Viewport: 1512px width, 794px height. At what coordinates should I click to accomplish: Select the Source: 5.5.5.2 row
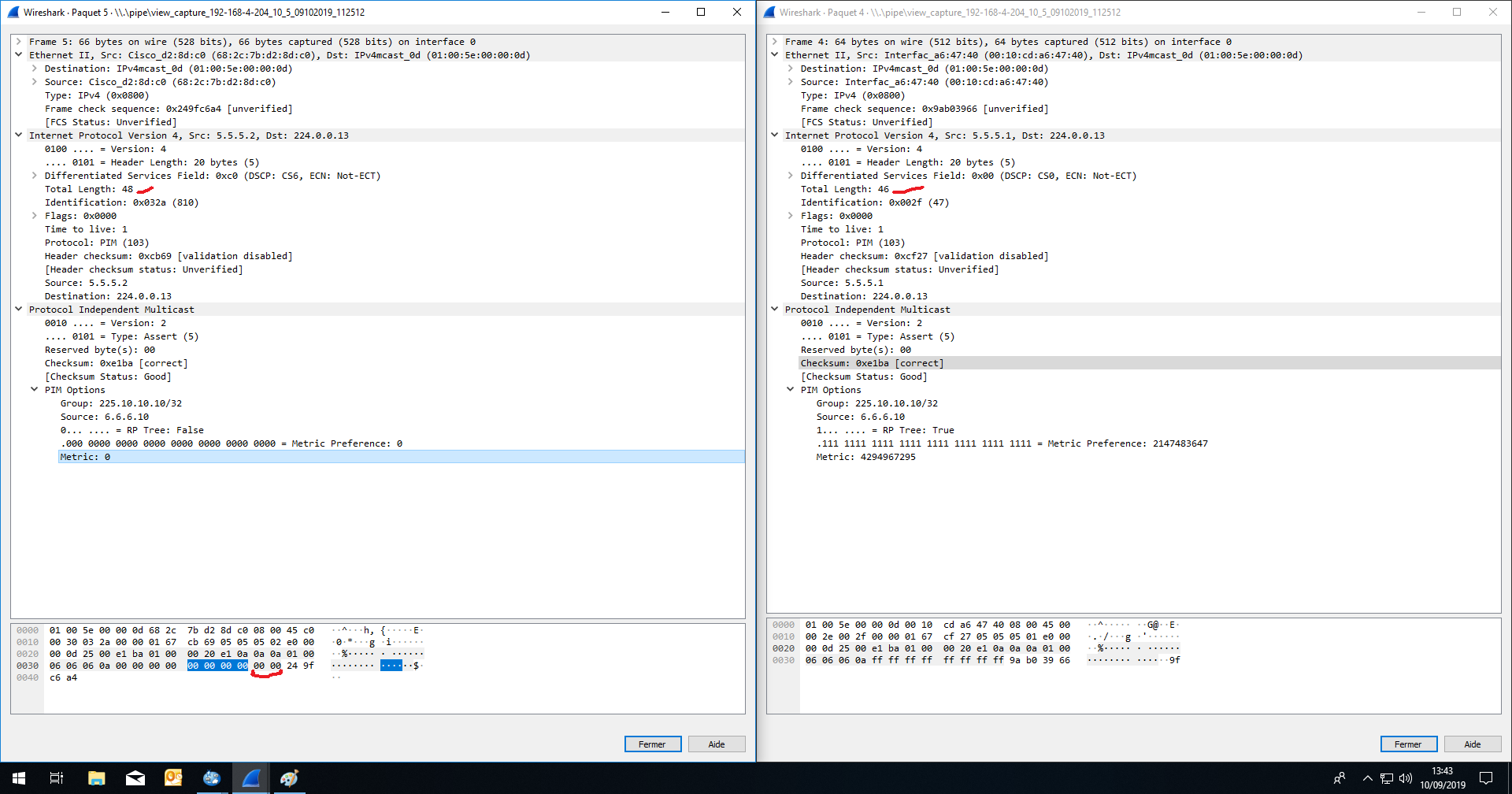86,283
